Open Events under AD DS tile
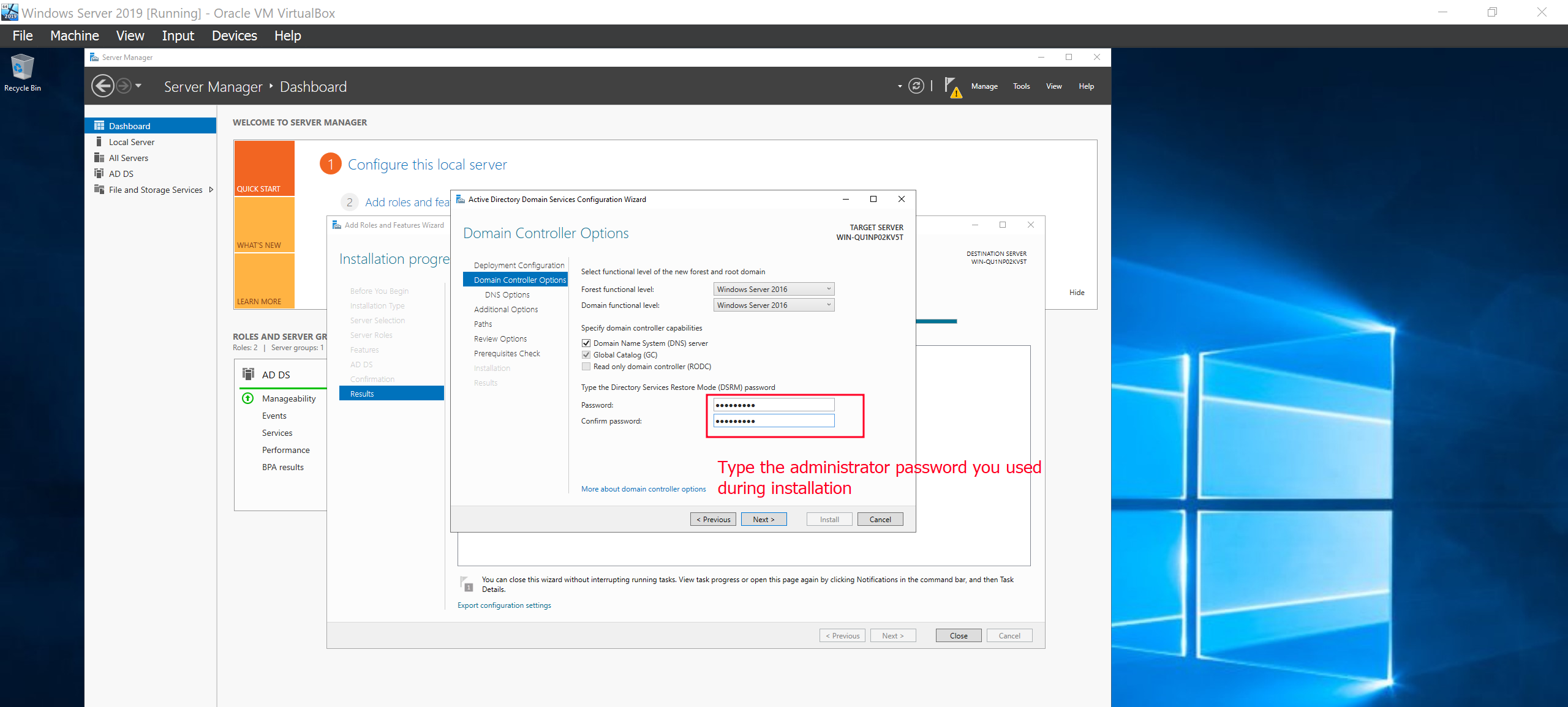The image size is (1568, 707). (274, 416)
